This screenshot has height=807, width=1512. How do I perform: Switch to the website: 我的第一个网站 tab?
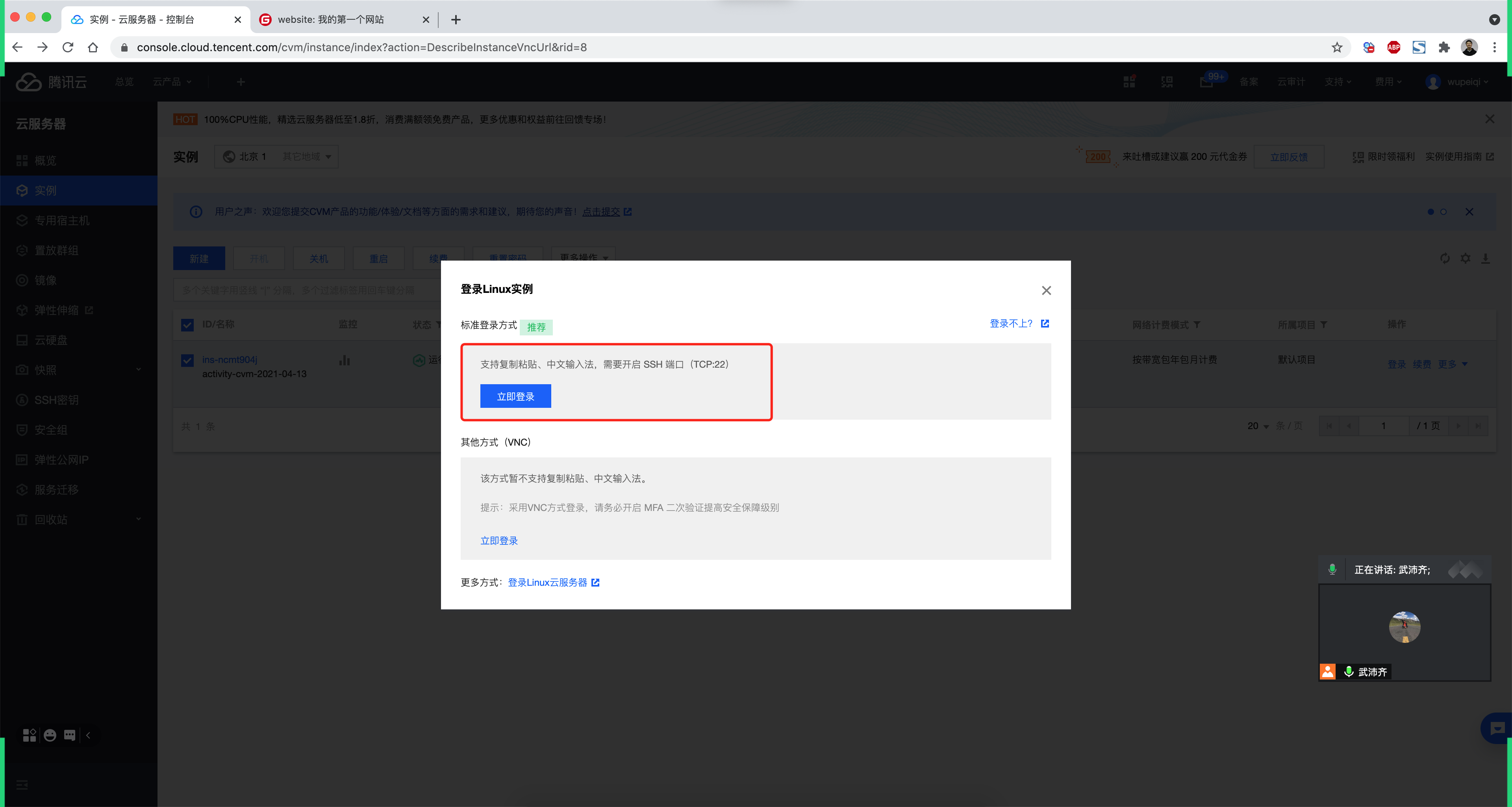point(344,19)
